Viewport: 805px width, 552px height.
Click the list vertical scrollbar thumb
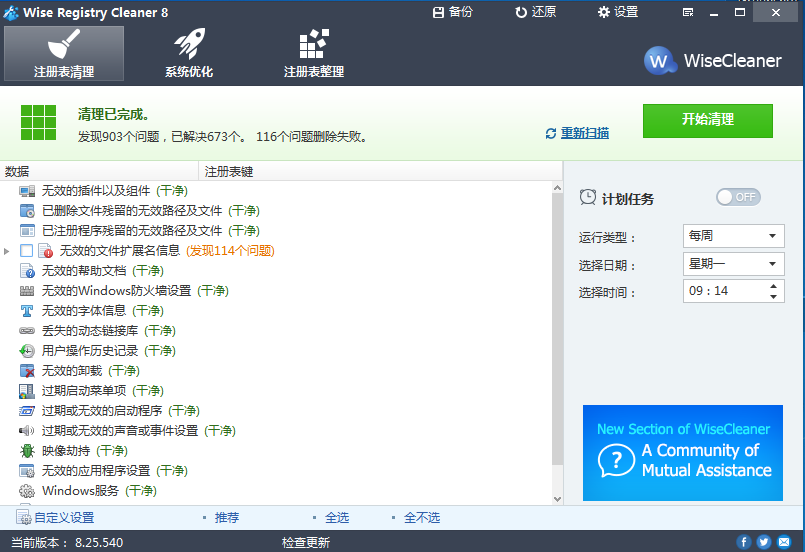(558, 329)
